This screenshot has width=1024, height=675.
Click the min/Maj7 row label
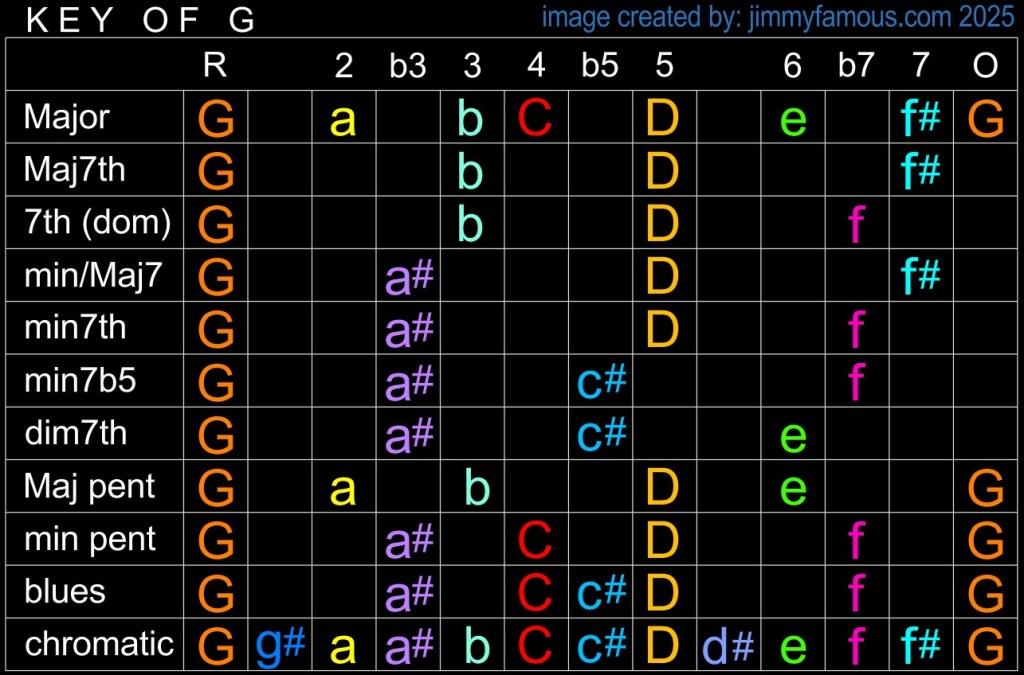(x=92, y=276)
